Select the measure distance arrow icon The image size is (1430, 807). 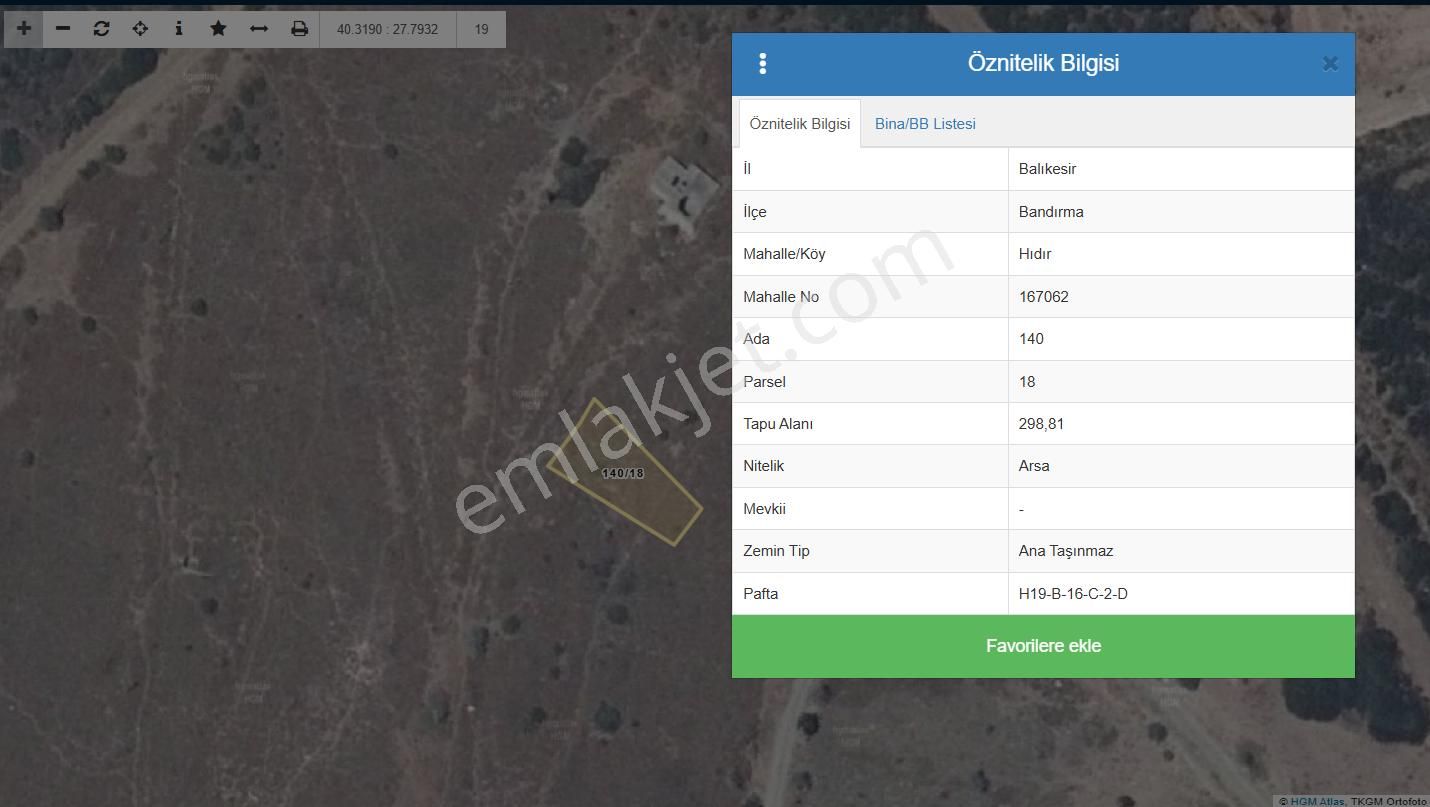tap(259, 29)
